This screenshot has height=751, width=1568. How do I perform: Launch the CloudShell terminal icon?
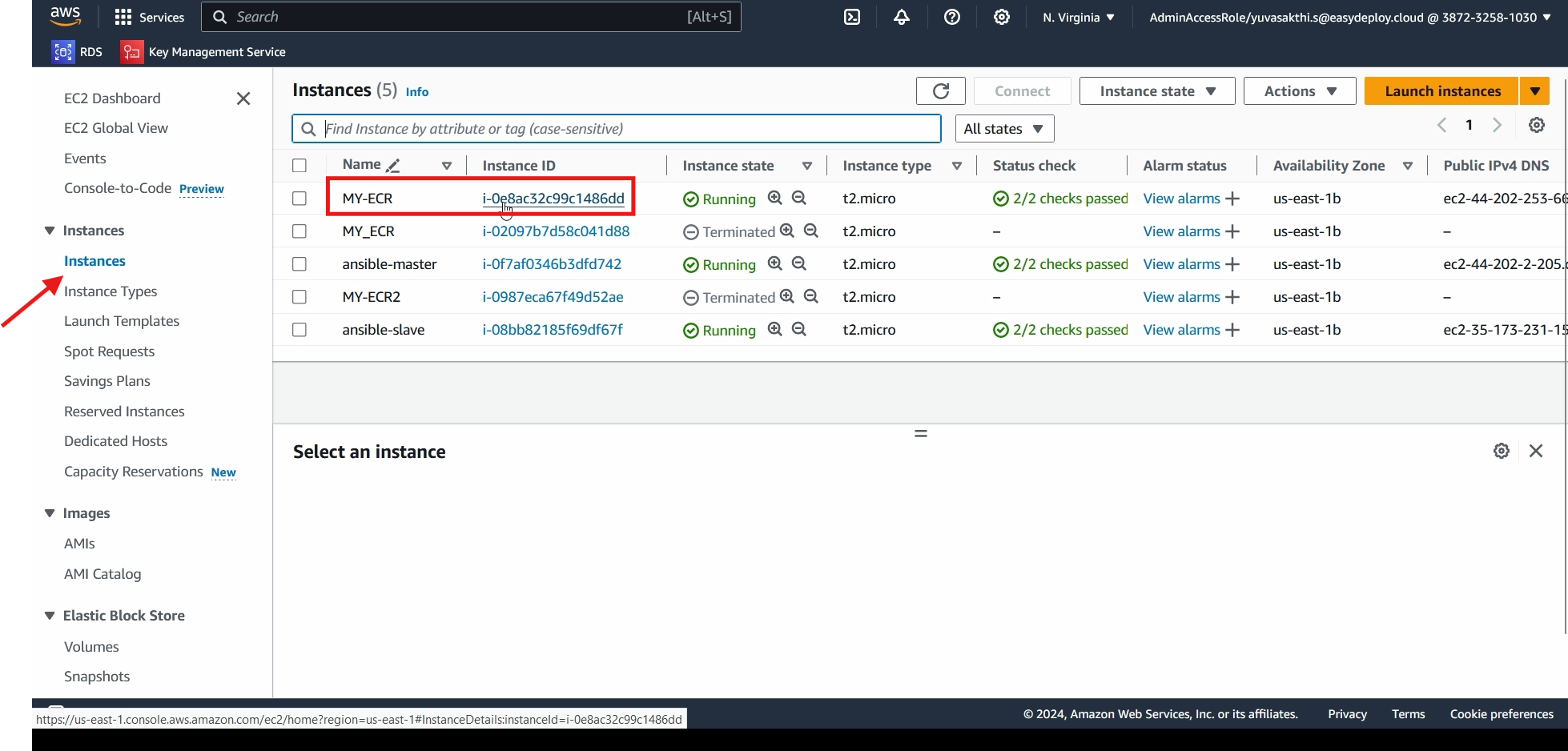tap(852, 17)
